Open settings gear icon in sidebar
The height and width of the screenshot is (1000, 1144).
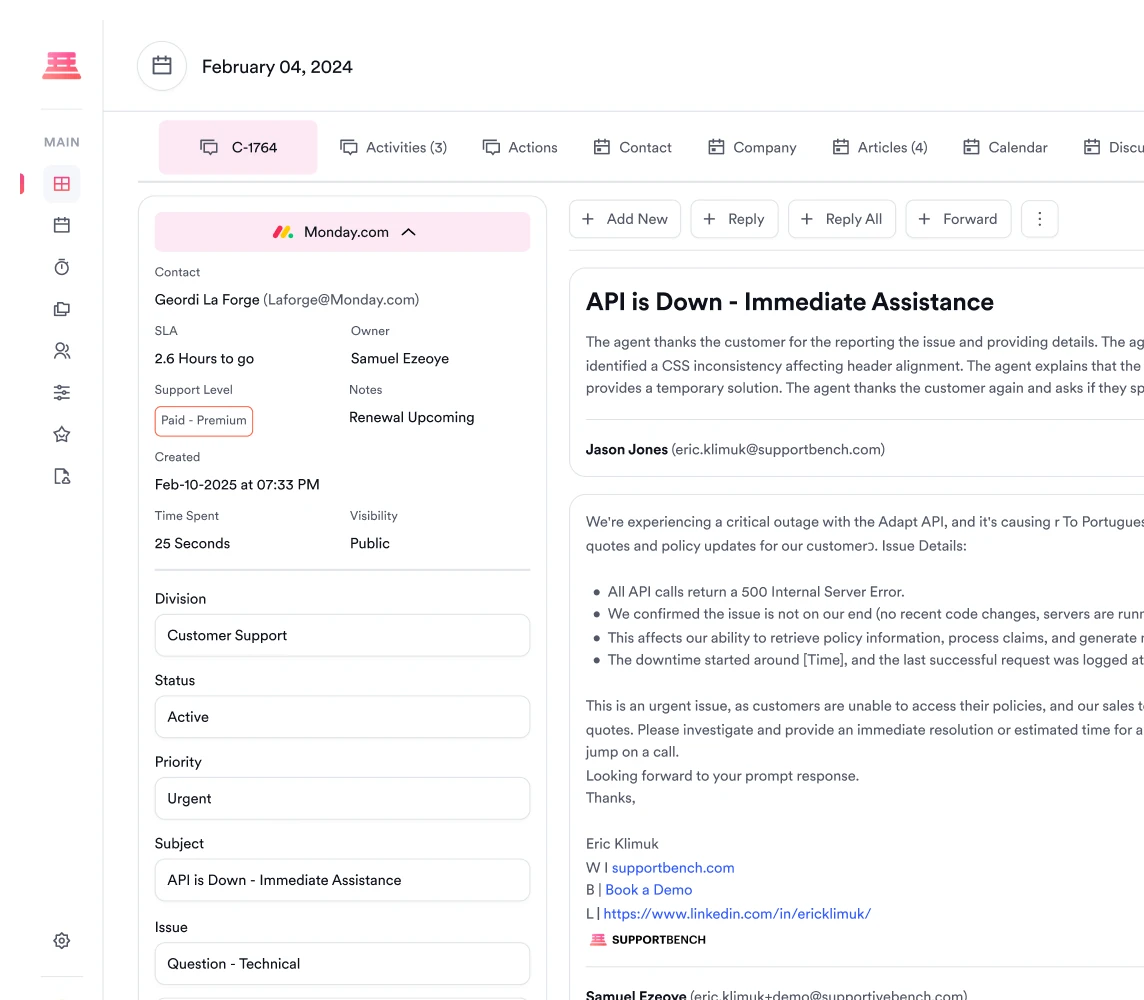click(62, 941)
